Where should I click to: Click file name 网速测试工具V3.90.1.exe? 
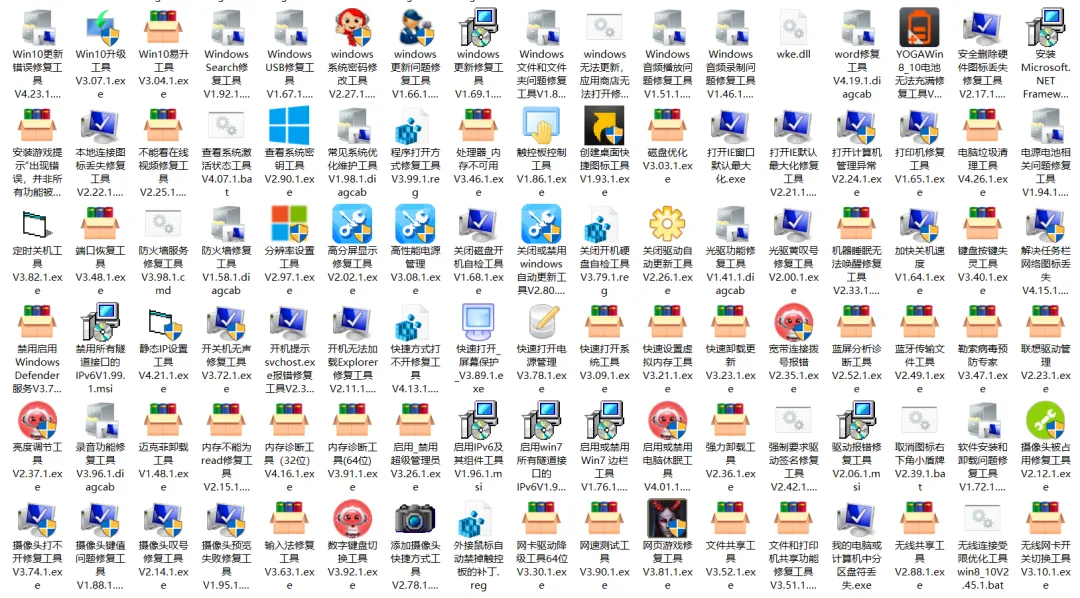(x=604, y=566)
